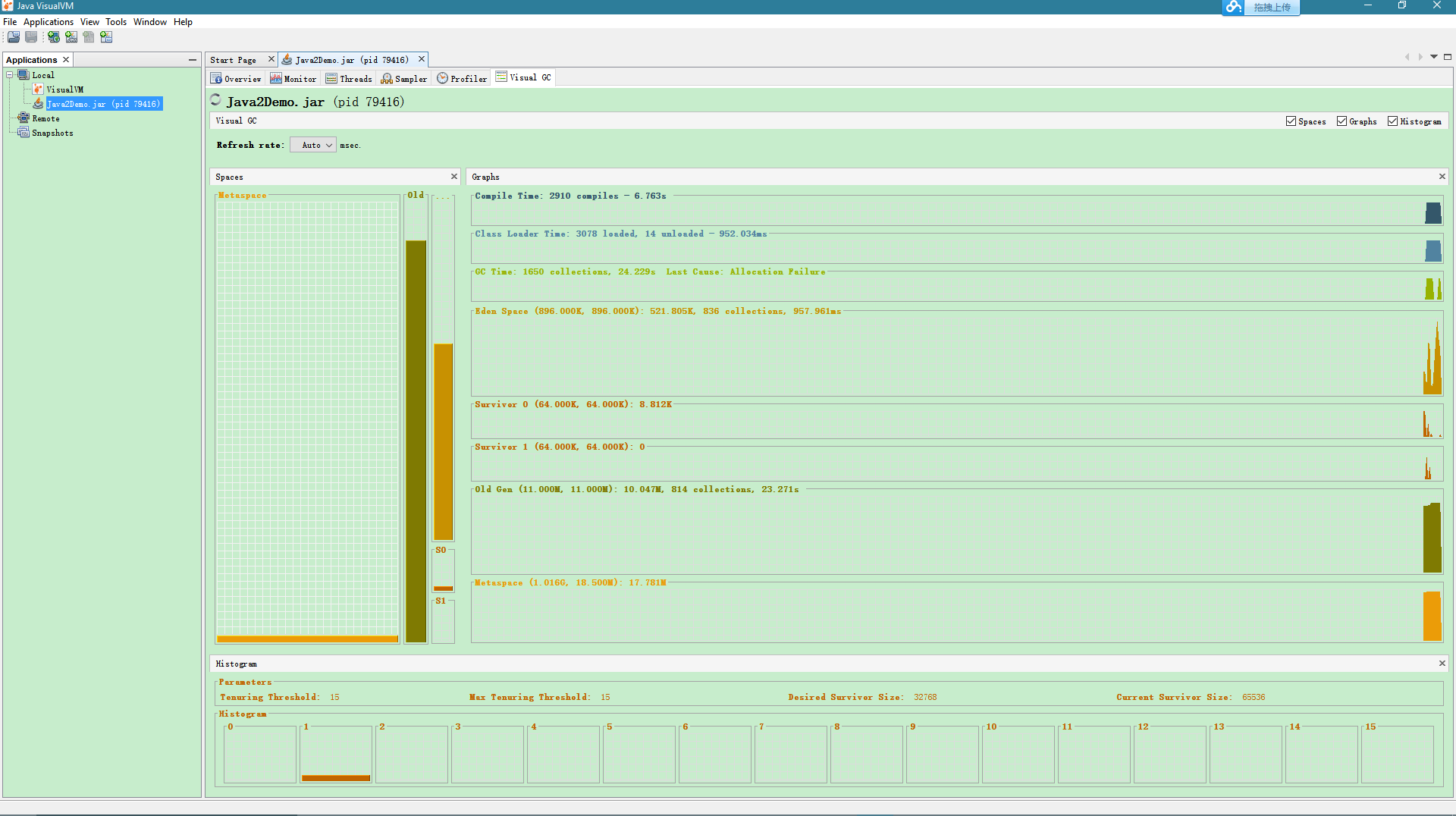Collapse the Local tree node
This screenshot has height=816, width=1456.
coord(10,75)
